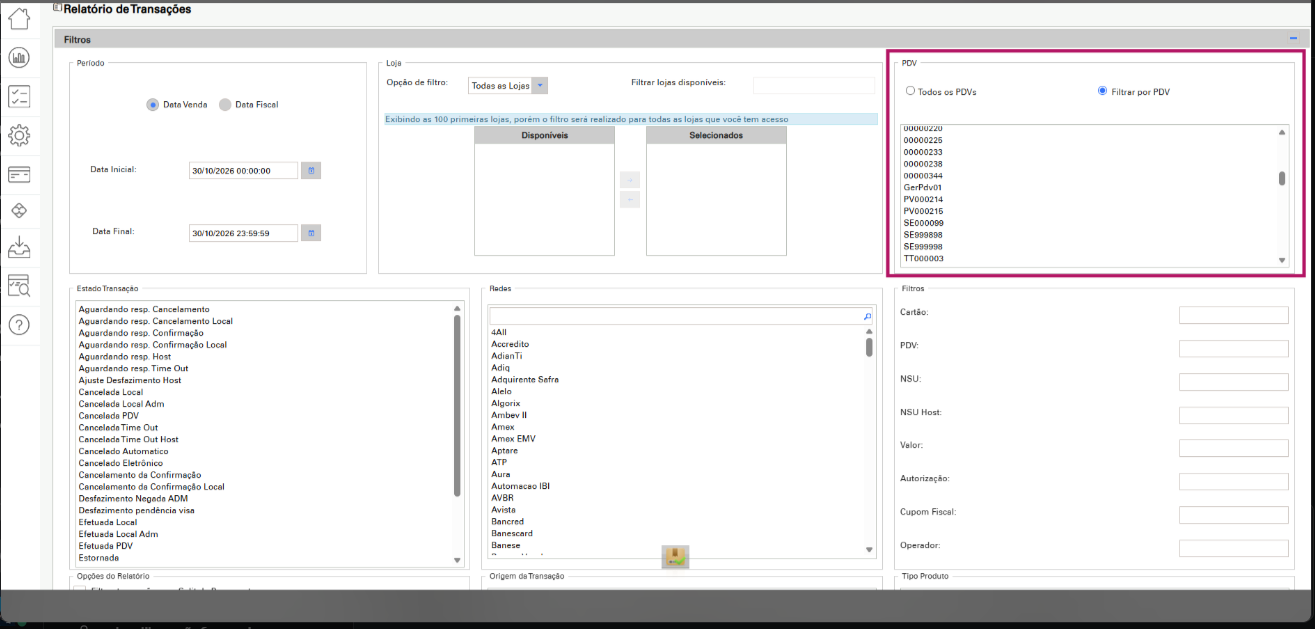The width and height of the screenshot is (1315, 629).
Task: Open the bar chart reports sidebar icon
Action: 19,57
